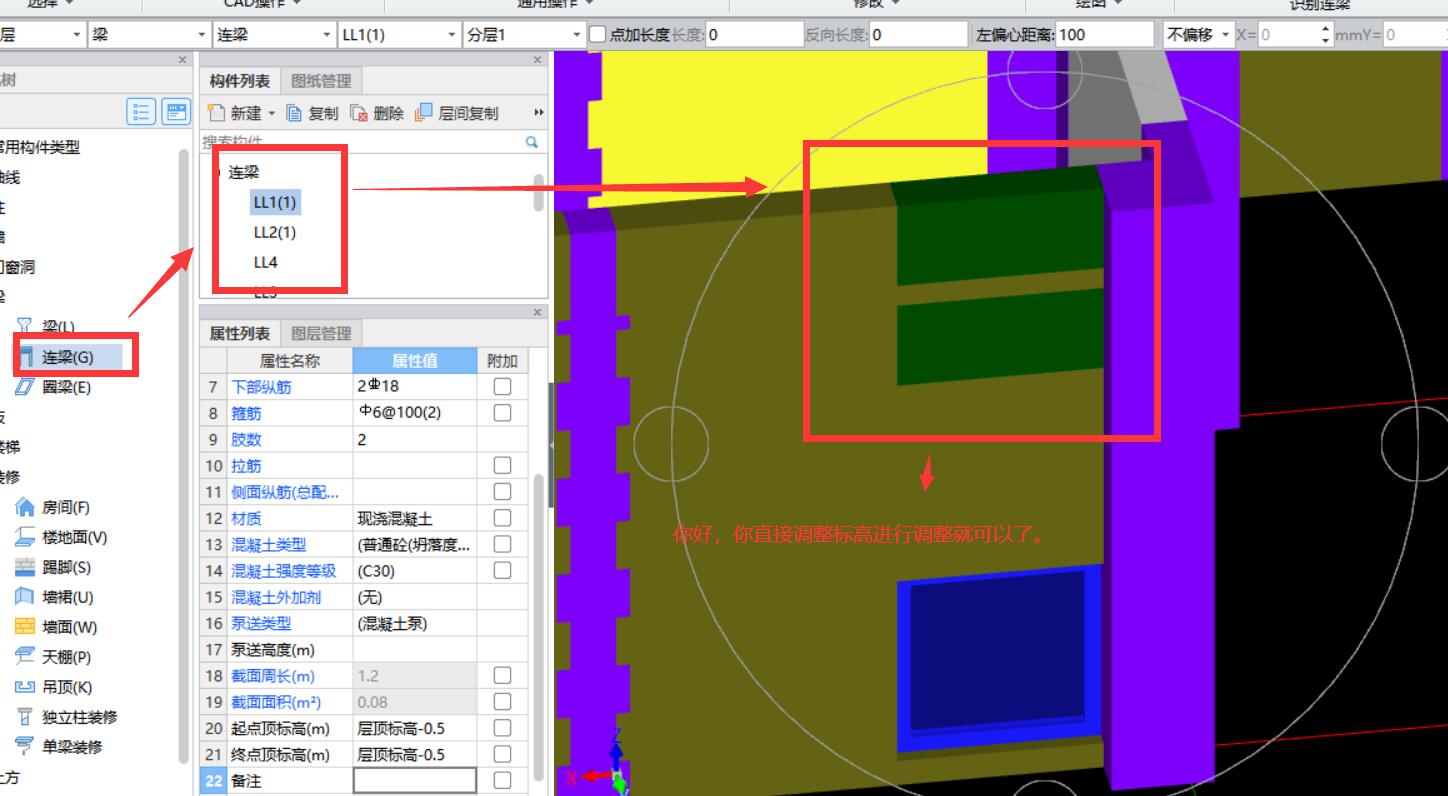Select 墙裙(U) wainscot item
Screen dimensions: 1448x796
55,597
